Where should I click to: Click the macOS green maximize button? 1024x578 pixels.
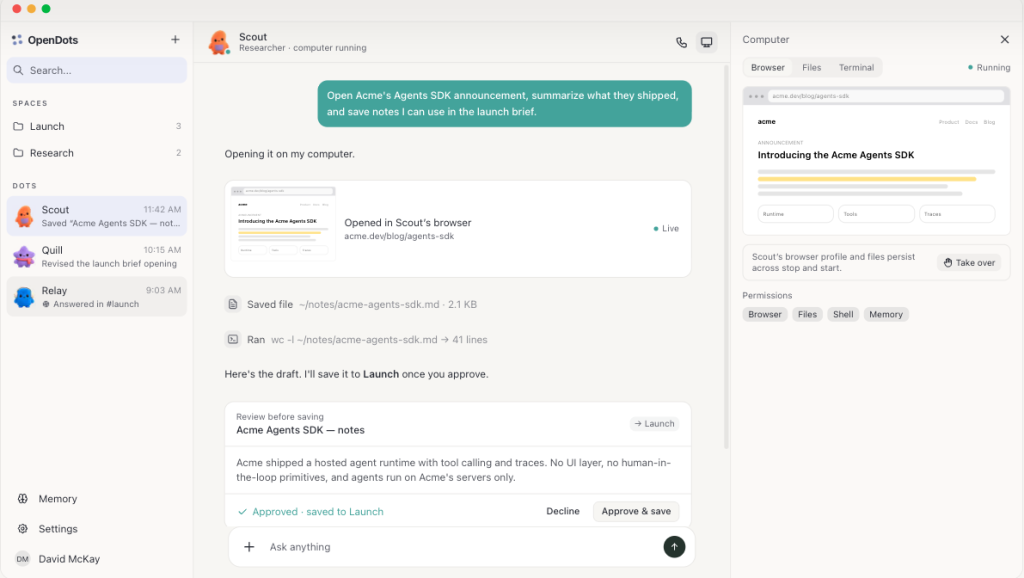[x=46, y=8]
